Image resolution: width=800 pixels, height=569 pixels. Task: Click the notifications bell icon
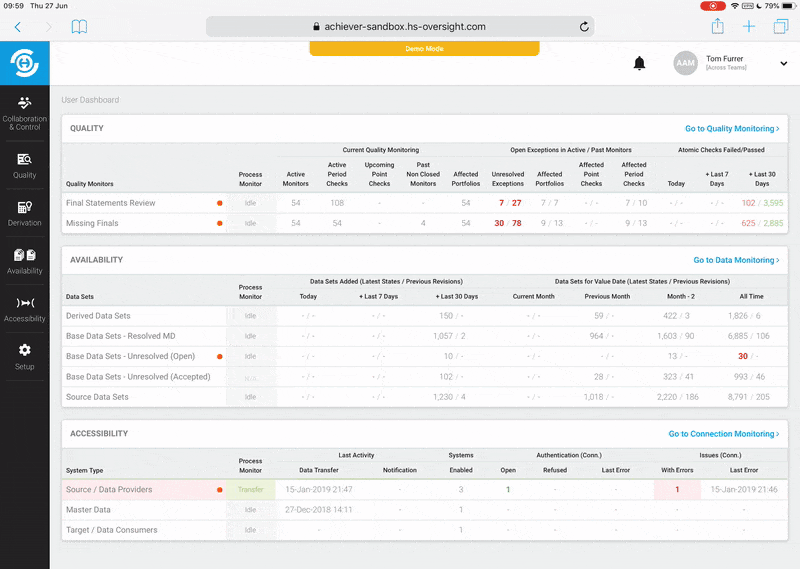click(x=639, y=64)
